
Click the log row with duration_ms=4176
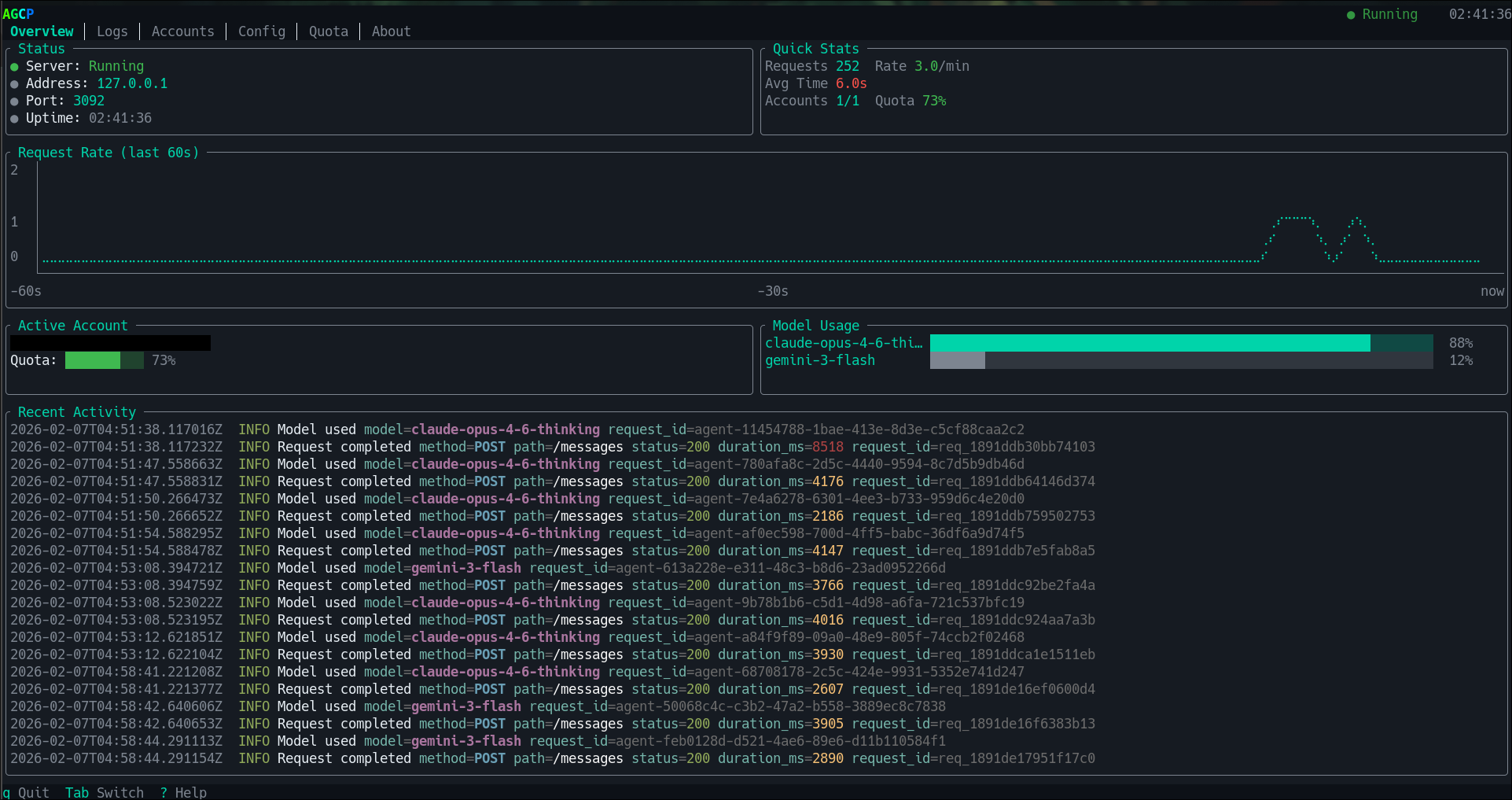553,481
